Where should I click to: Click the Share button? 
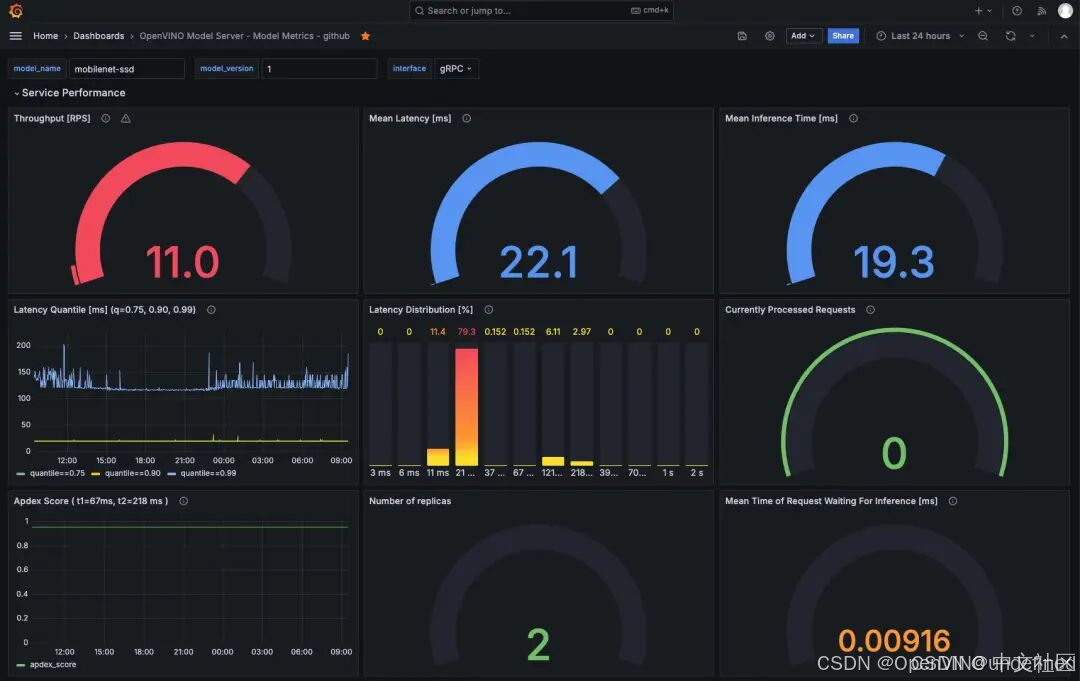click(x=842, y=36)
